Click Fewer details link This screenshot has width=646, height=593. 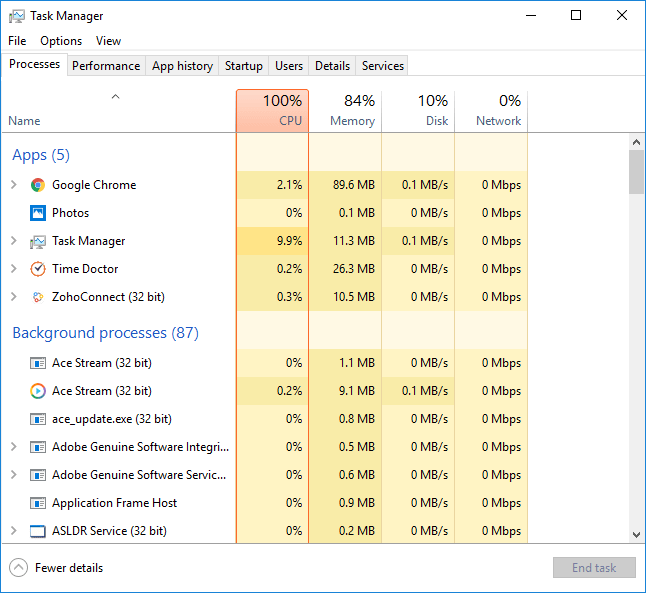click(x=69, y=568)
